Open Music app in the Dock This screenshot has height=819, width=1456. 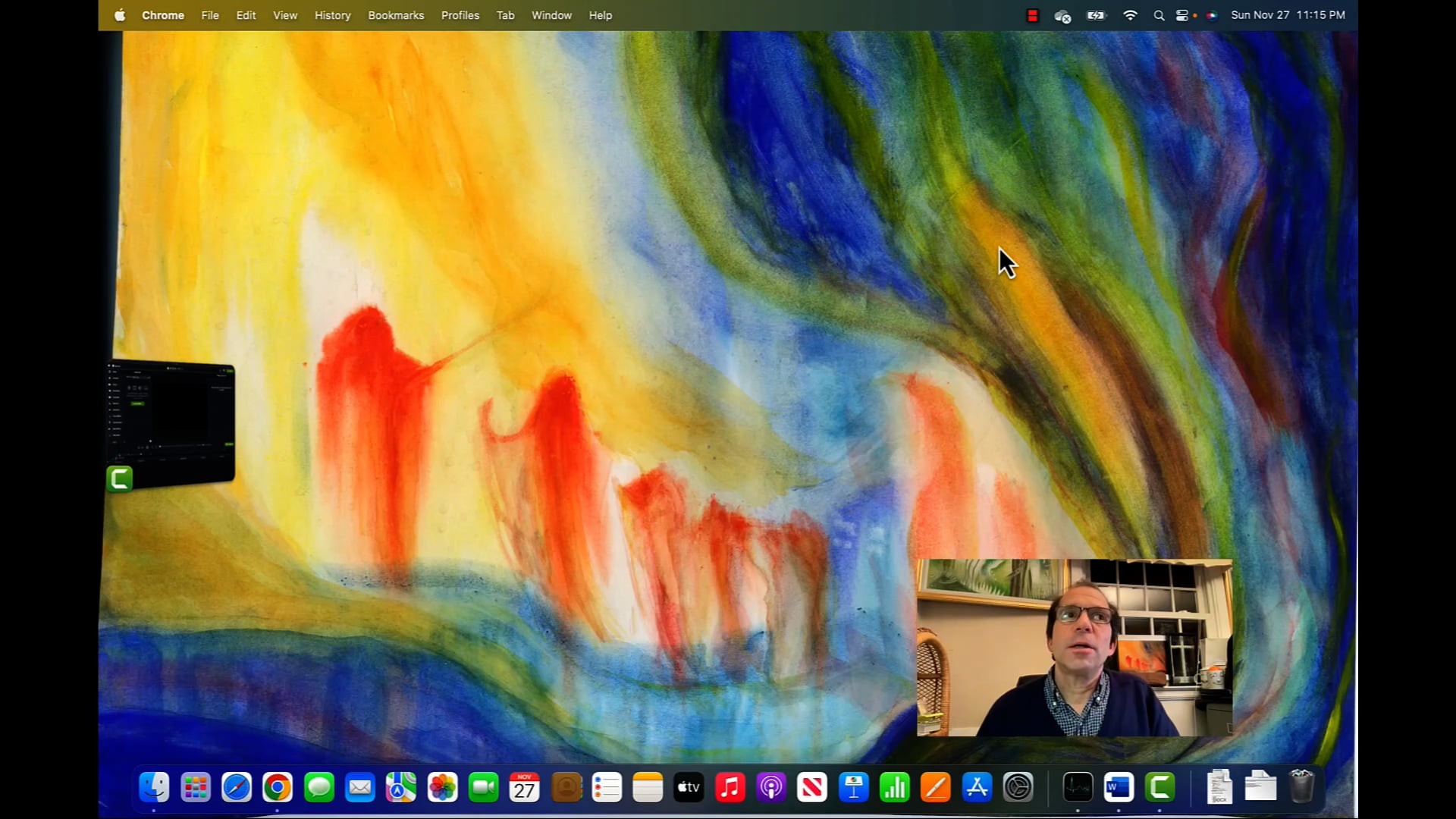(730, 787)
